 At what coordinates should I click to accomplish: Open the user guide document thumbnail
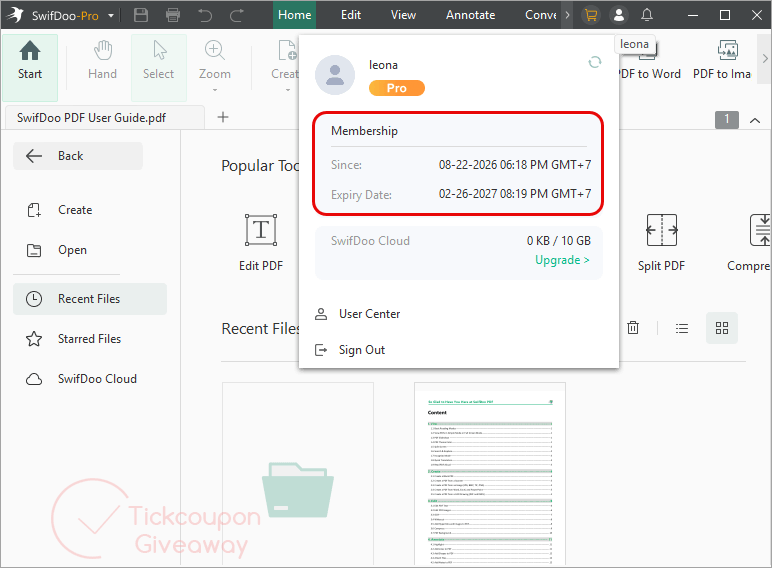point(490,475)
